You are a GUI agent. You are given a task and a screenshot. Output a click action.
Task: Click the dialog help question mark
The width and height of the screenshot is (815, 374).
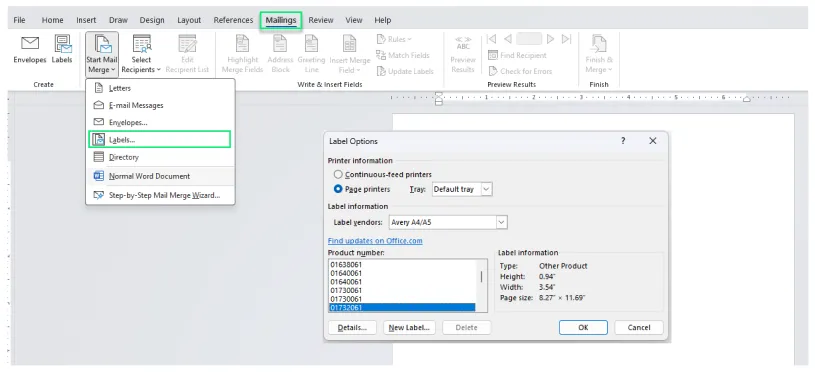(623, 141)
